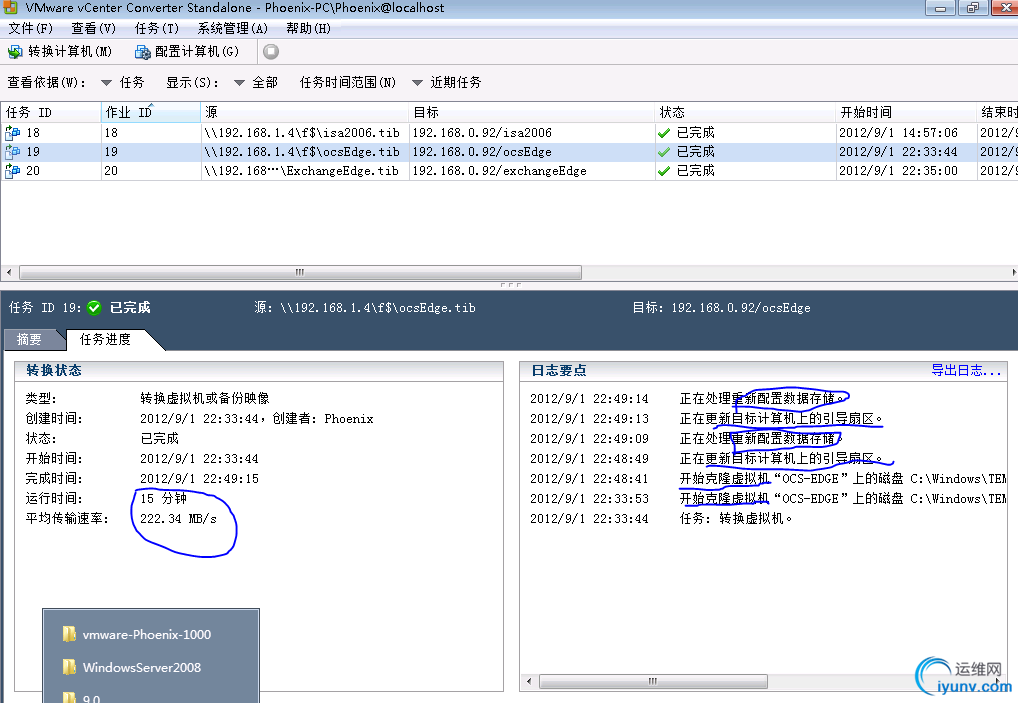Switch to the 任务进度 tab

click(105, 339)
